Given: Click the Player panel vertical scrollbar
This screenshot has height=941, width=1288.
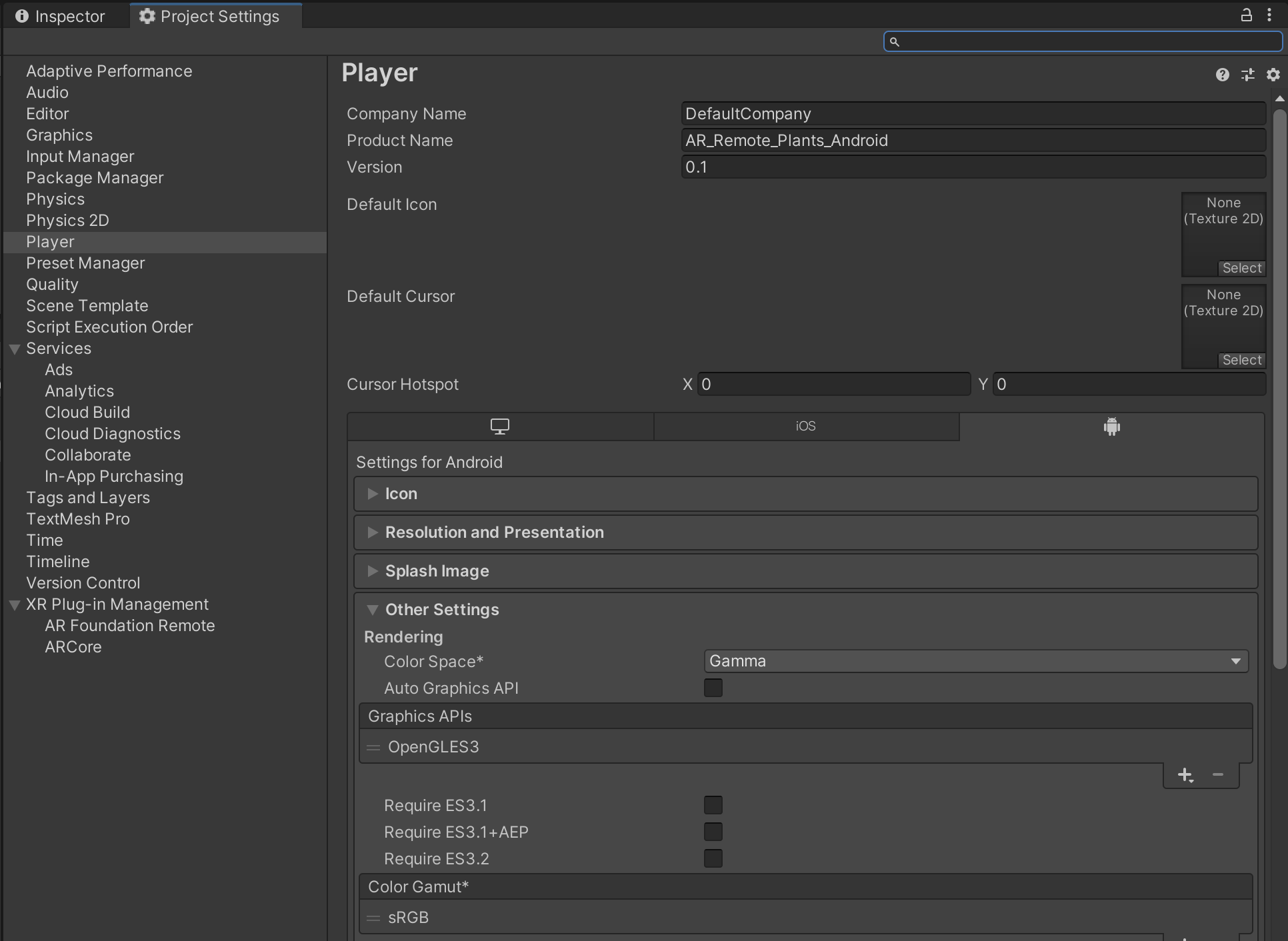Looking at the screenshot, I should click(x=1279, y=388).
